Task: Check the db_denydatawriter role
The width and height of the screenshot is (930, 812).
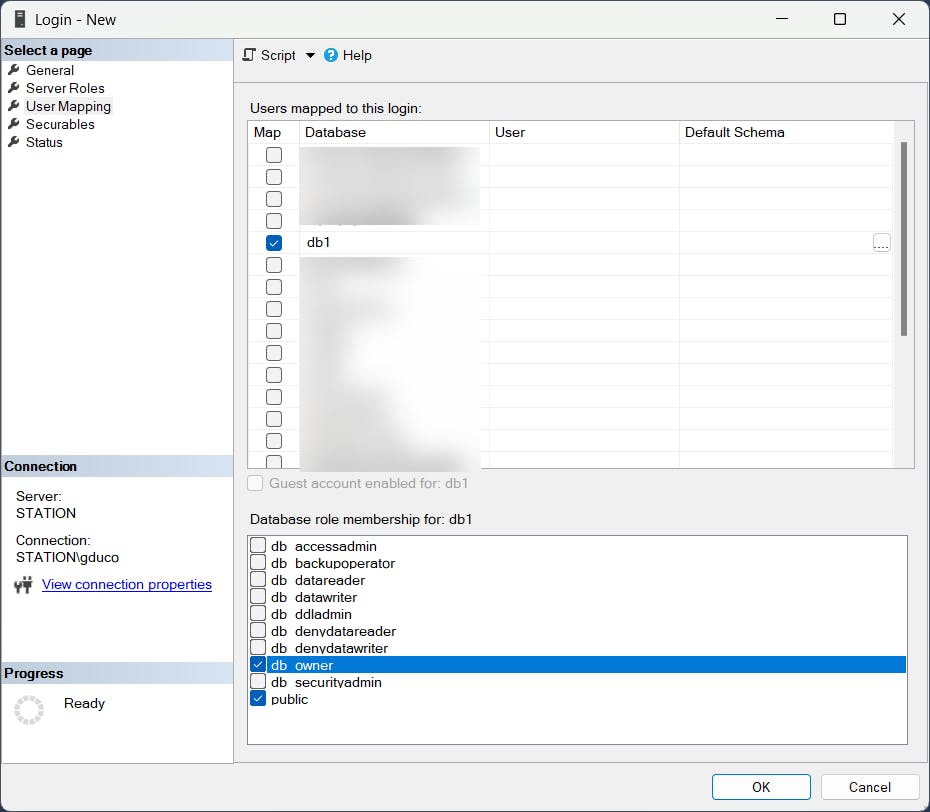Action: [x=258, y=647]
